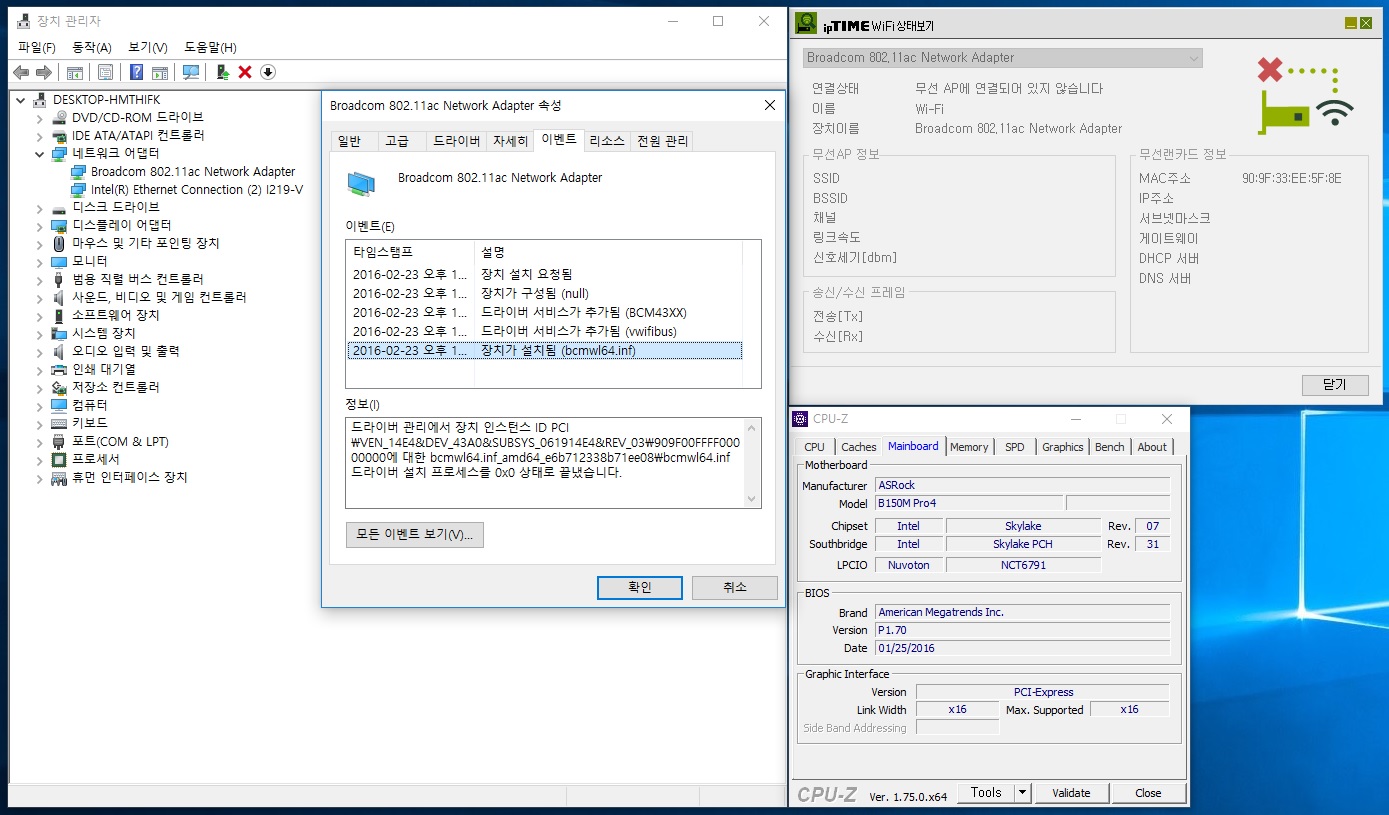Collapse the DESKTOP-HMTHIFK root node
Screen dimensions: 1389x815
click(x=21, y=100)
